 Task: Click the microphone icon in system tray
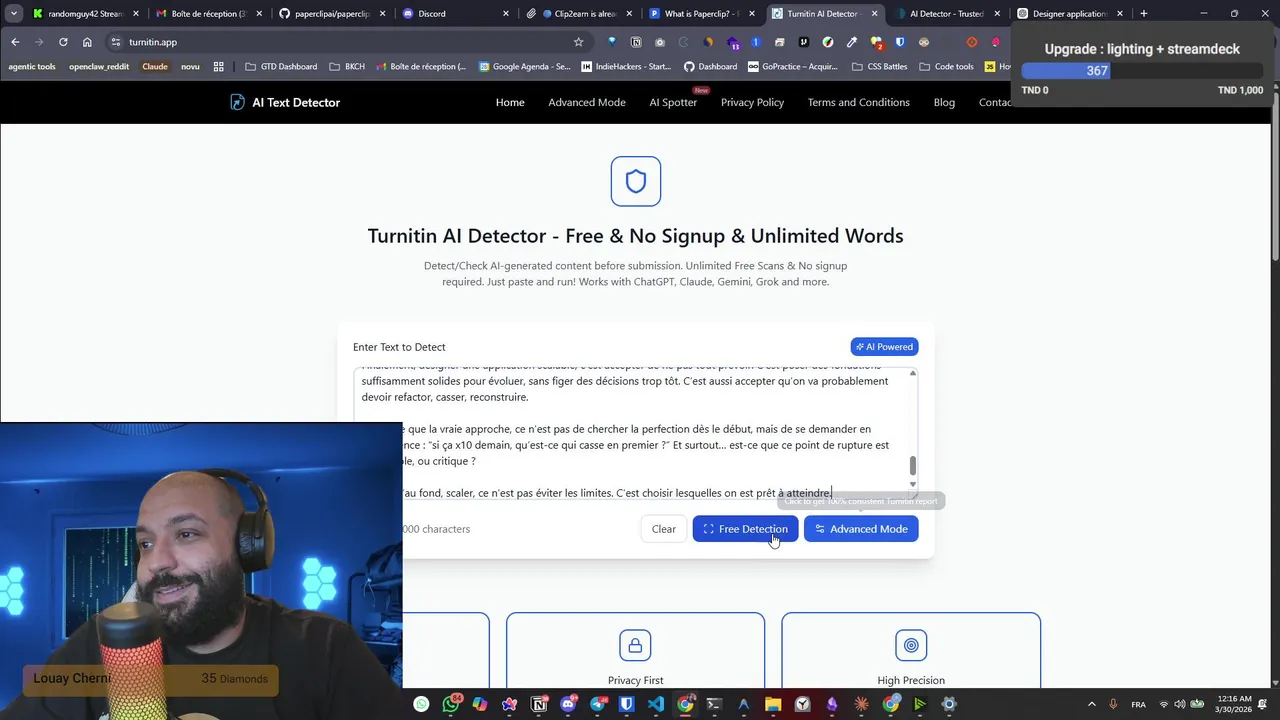(1114, 704)
